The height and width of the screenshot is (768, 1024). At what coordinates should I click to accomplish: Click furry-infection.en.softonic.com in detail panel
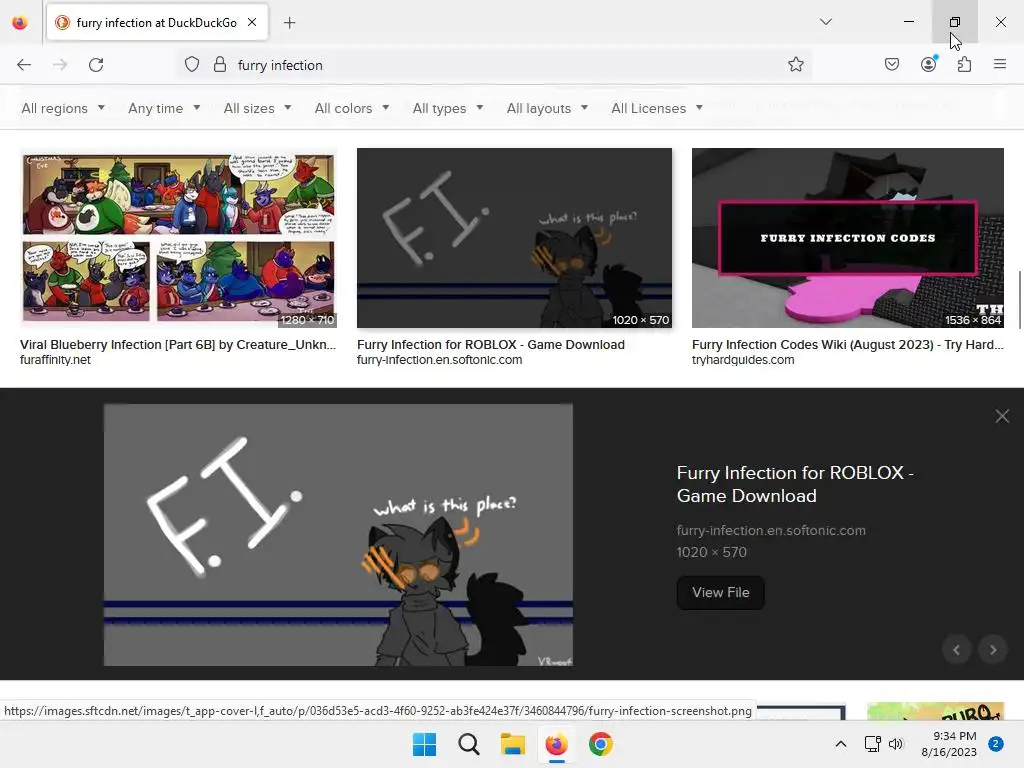click(x=771, y=530)
